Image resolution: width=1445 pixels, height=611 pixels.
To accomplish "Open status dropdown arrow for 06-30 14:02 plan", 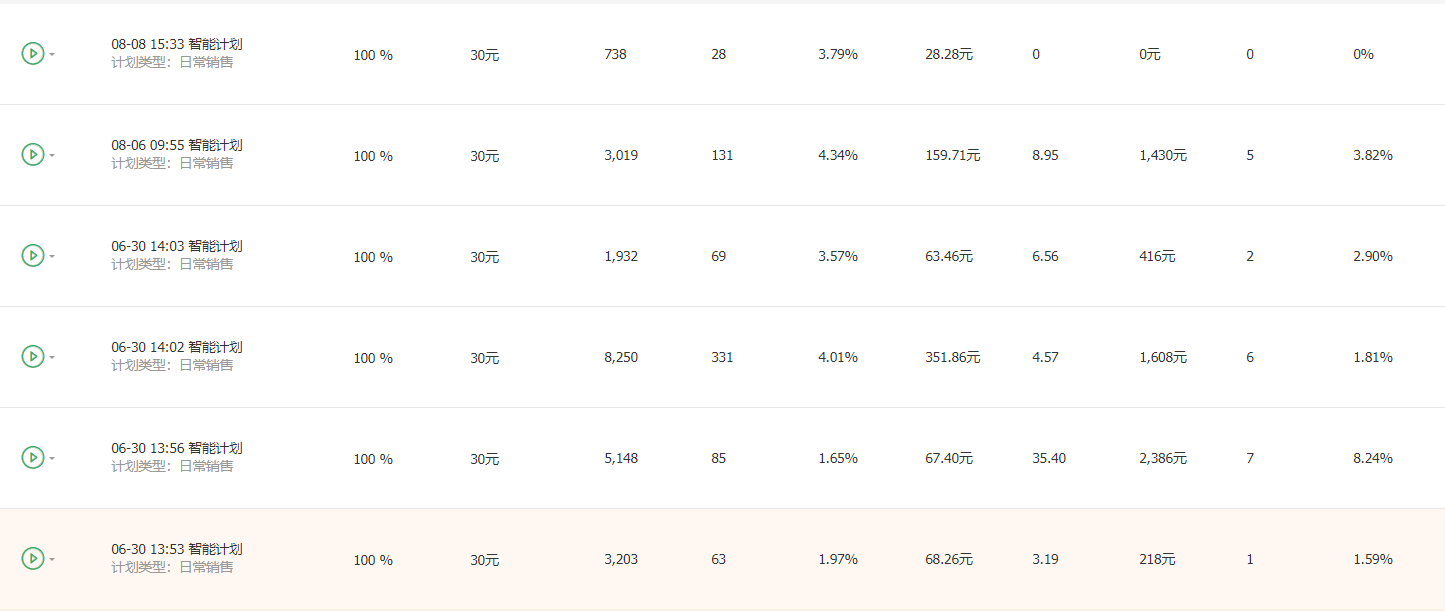I will (x=52, y=357).
